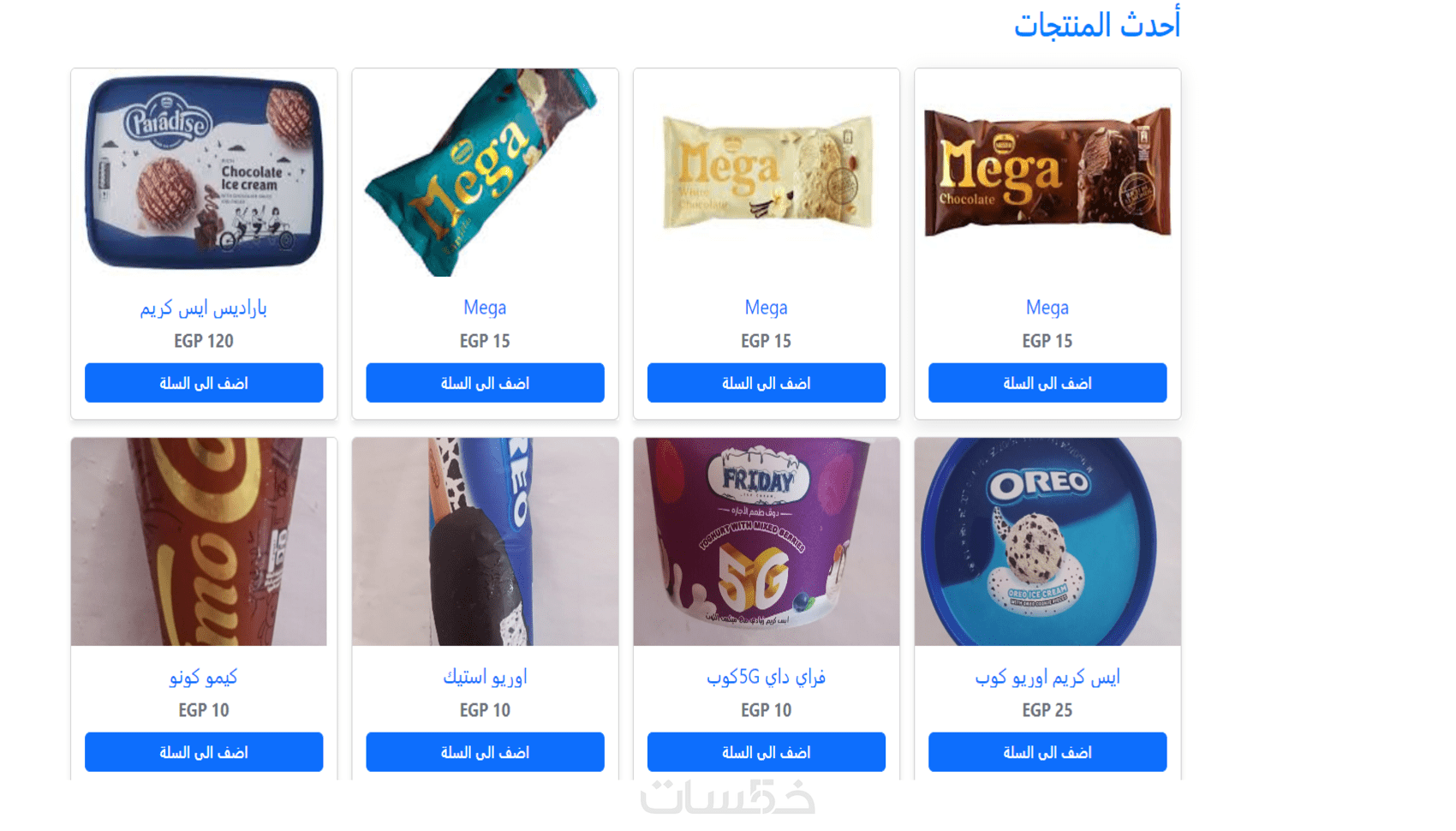
Task: Add Mega Chocolate to the cart
Action: [x=1047, y=383]
